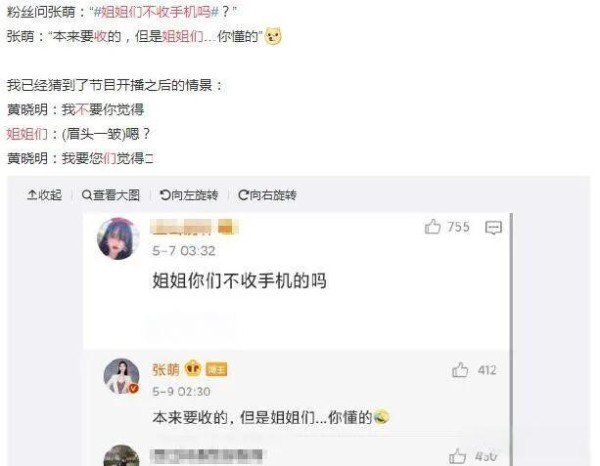Click the thumbs-up on the bottom comment
Screen dimensions: 600x466
pos(457,456)
